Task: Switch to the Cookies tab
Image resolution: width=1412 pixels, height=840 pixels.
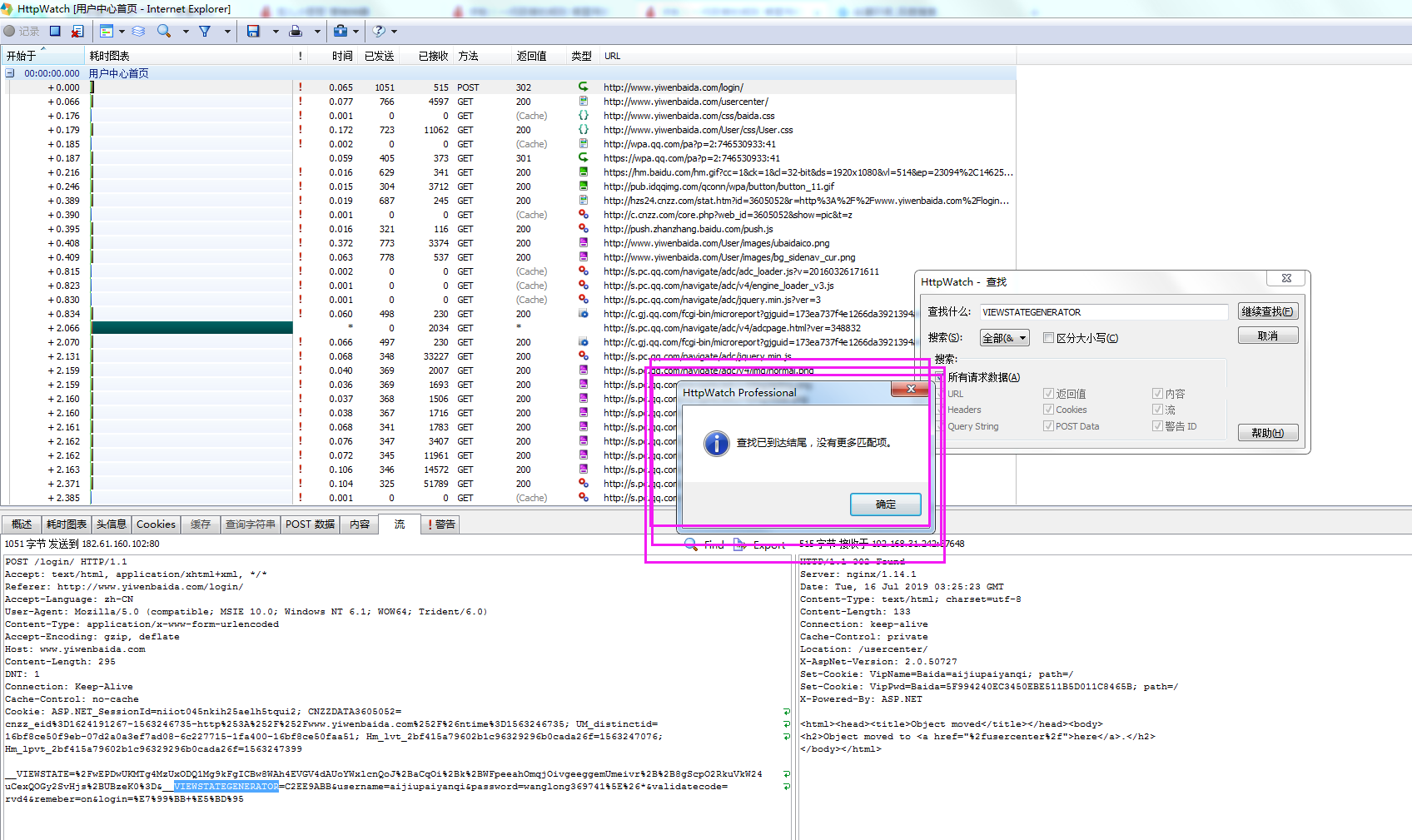Action: pos(156,524)
